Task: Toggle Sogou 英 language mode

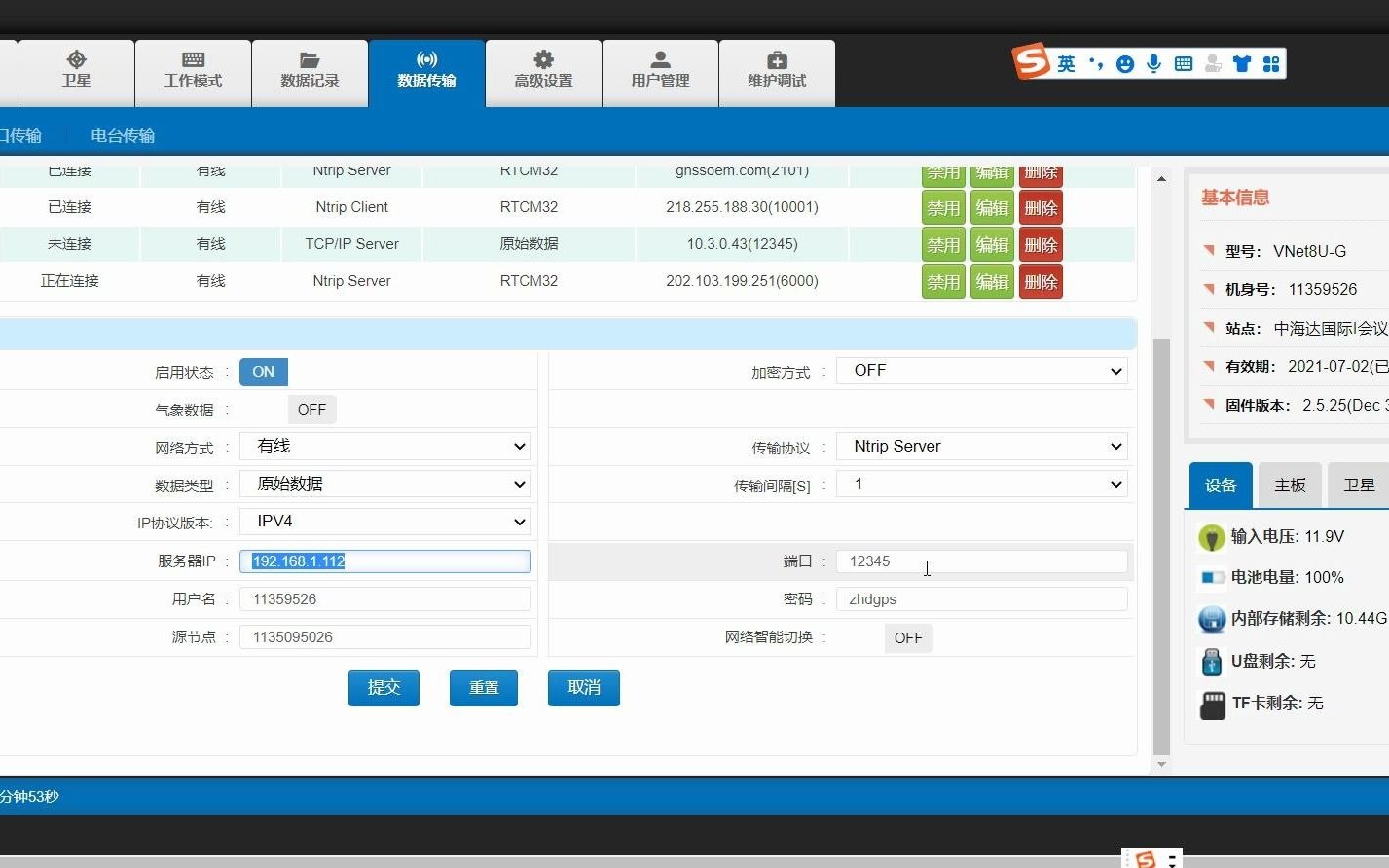Action: pos(1067,64)
